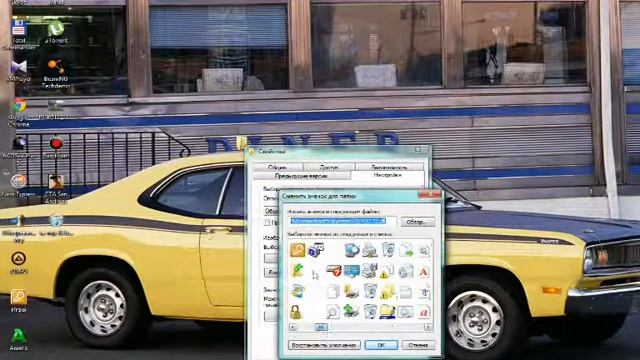
Task: Close the change icon dialog
Action: click(x=429, y=195)
